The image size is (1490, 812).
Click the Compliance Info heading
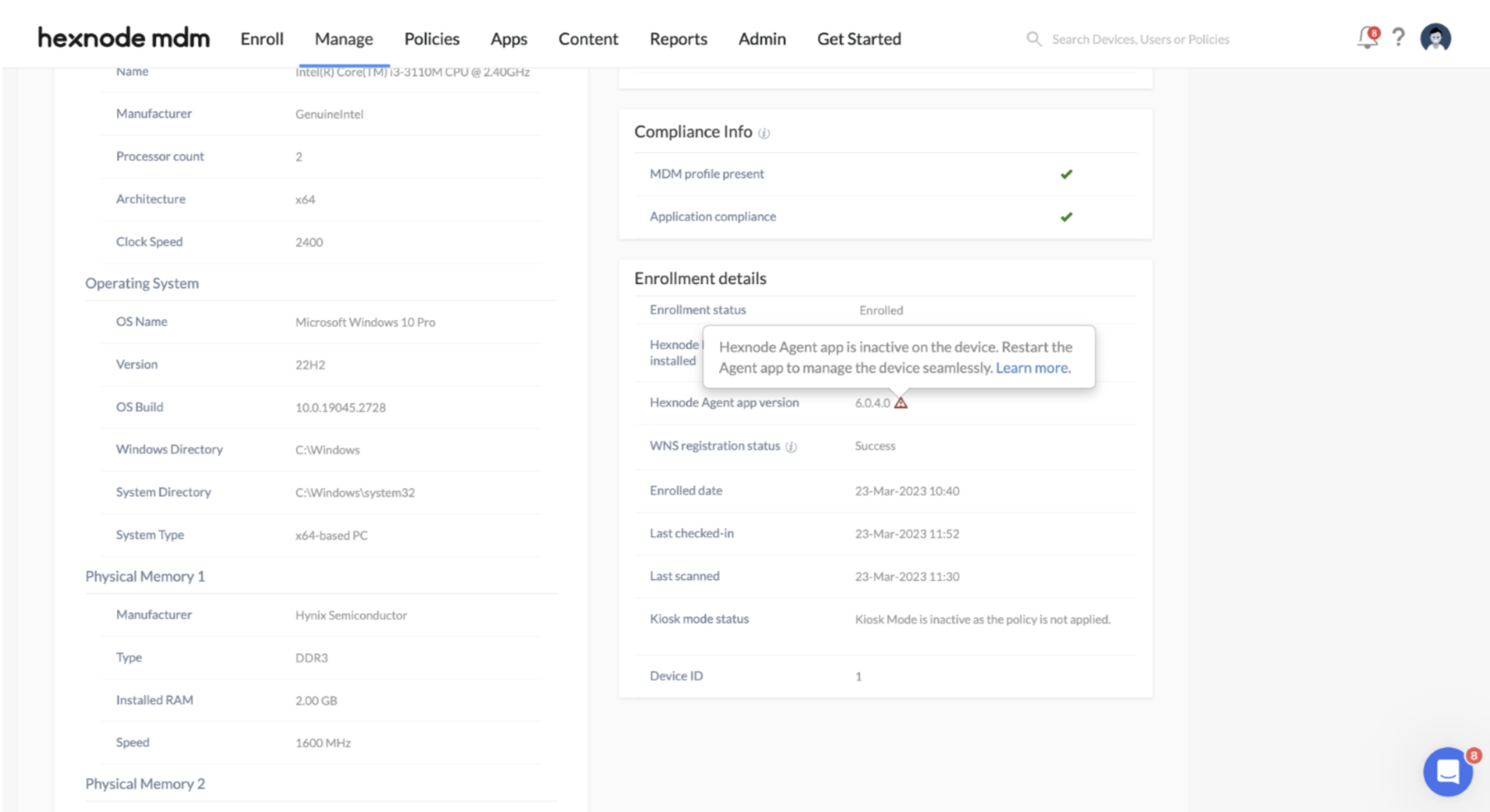click(693, 132)
